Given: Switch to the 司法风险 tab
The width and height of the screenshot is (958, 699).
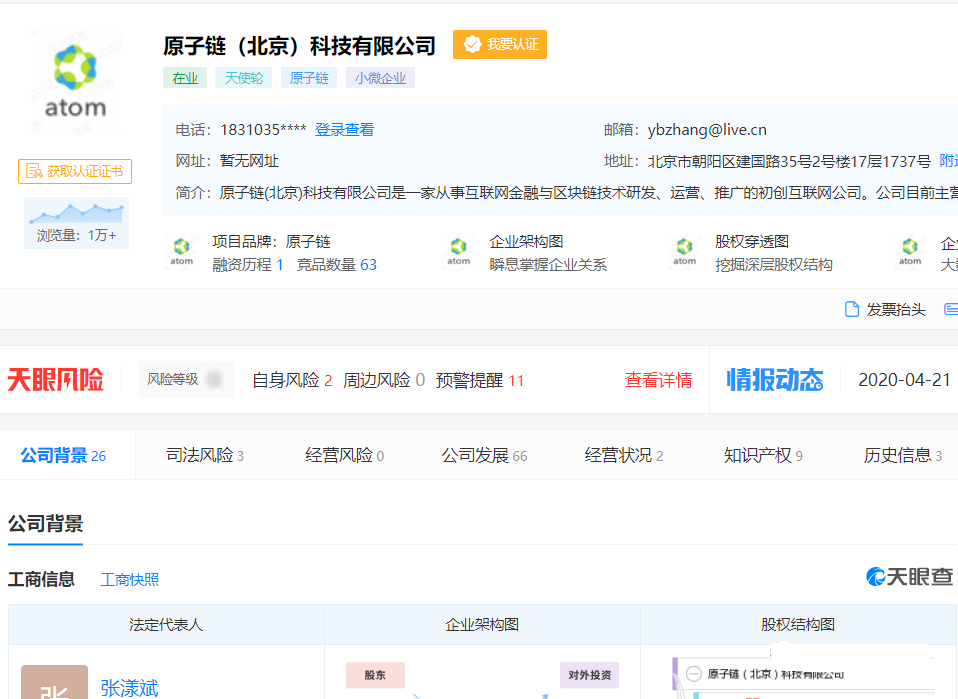Looking at the screenshot, I should (204, 456).
